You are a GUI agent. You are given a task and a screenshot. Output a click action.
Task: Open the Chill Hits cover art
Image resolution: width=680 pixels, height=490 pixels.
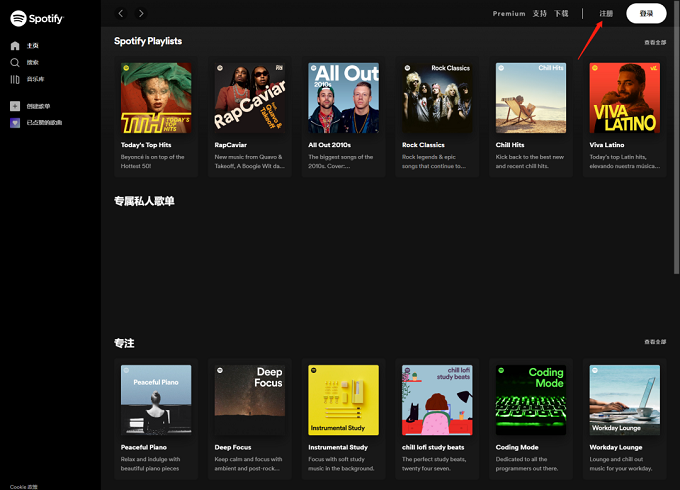(x=531, y=98)
